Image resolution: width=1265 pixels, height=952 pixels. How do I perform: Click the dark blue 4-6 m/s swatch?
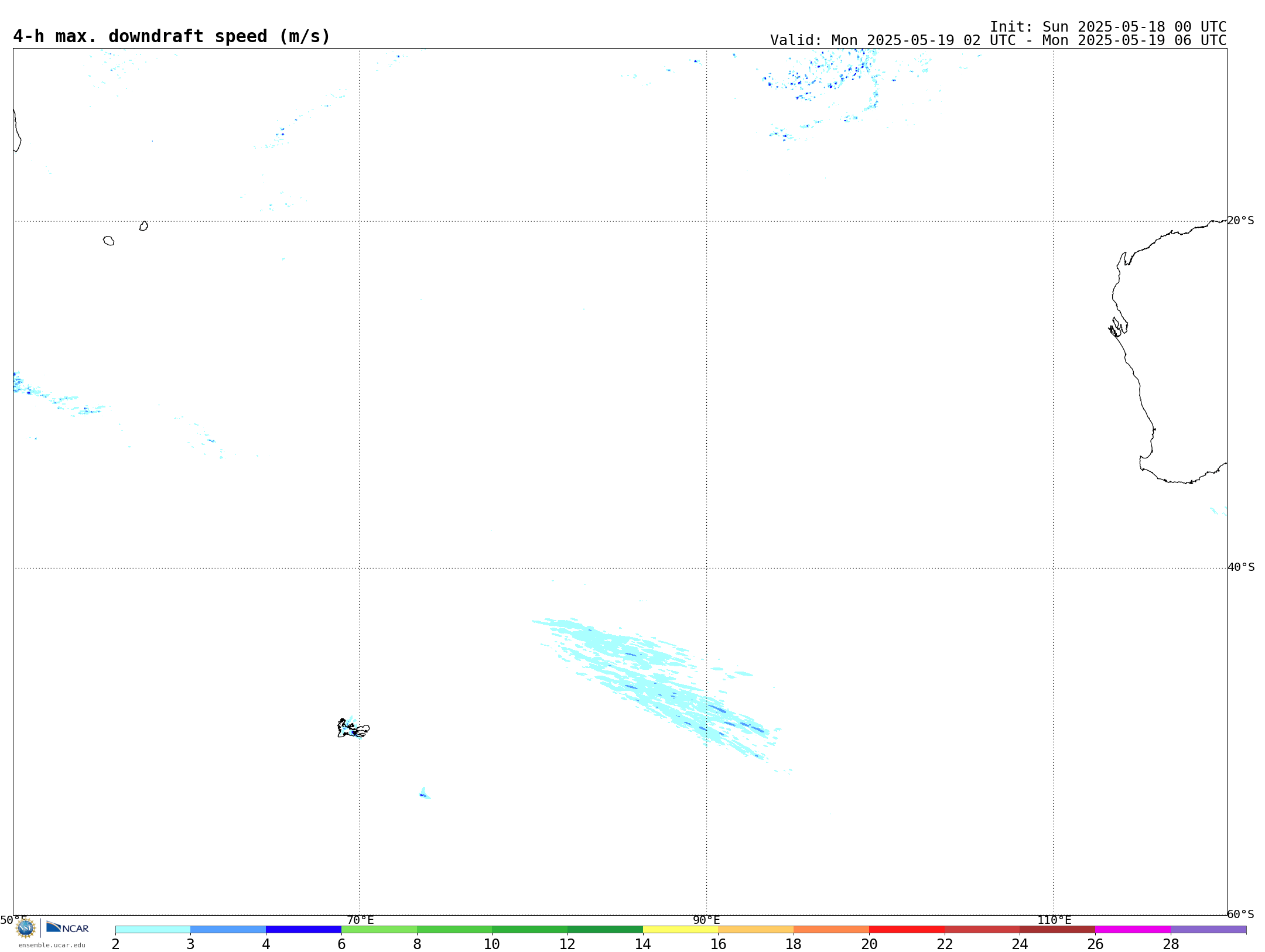(303, 930)
